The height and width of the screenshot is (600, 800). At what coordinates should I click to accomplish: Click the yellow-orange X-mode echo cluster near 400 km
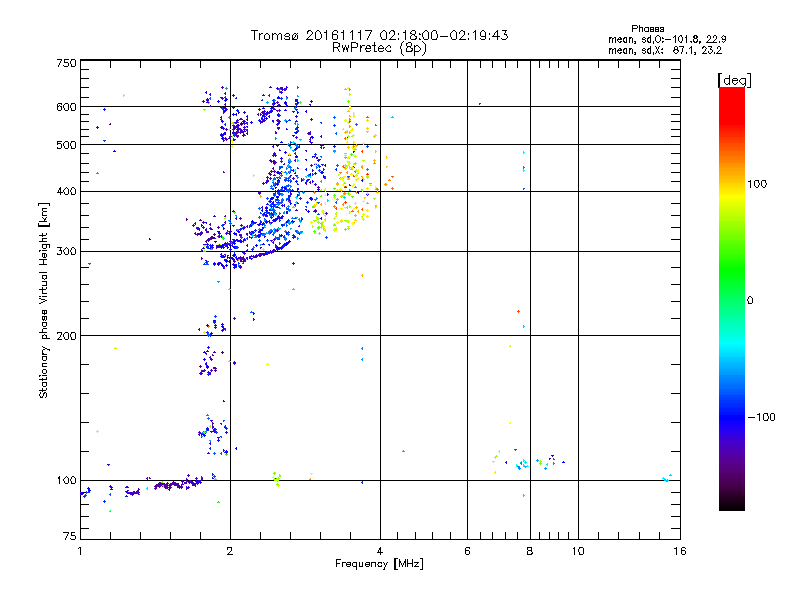352,189
